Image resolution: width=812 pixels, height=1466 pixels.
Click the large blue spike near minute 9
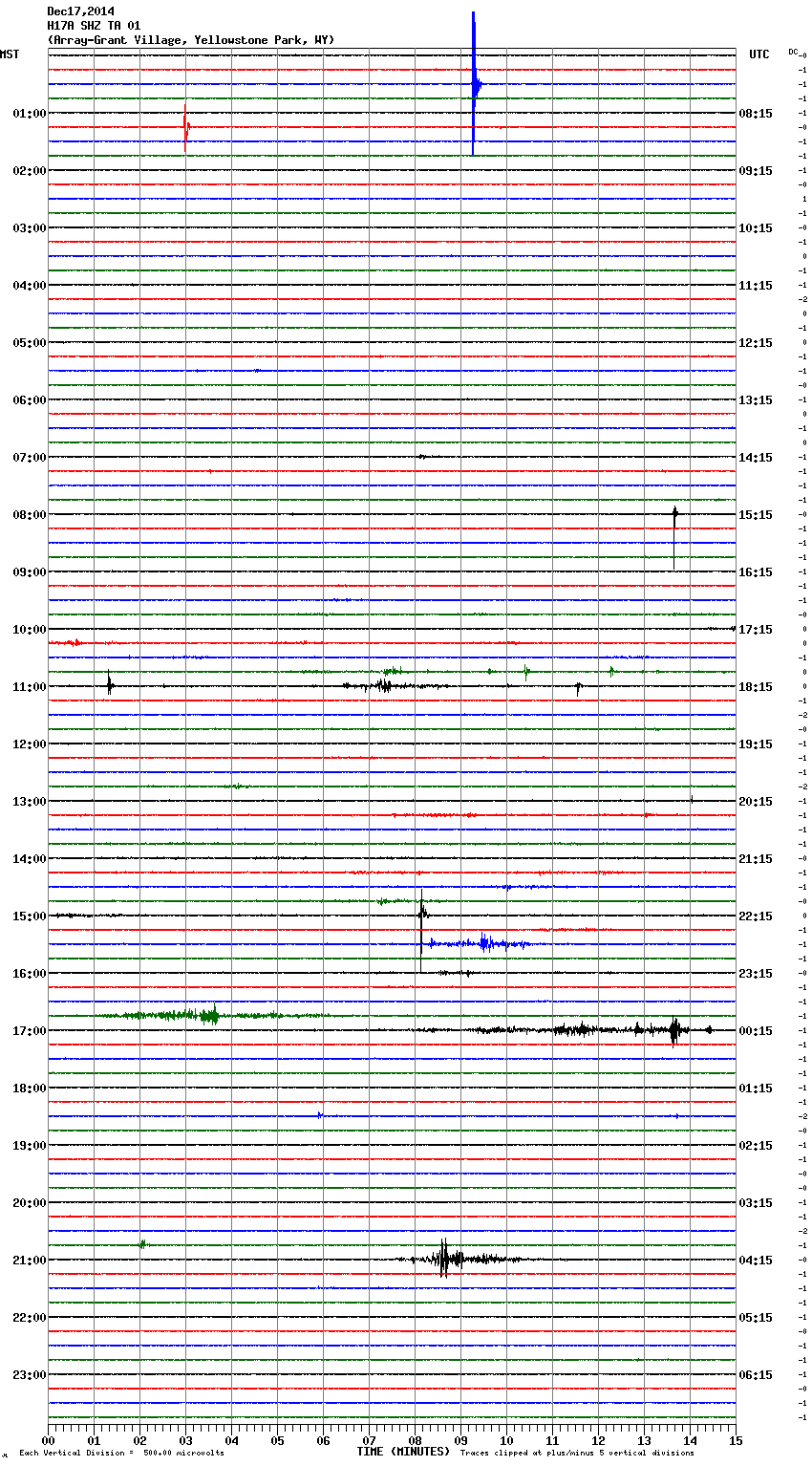pyautogui.click(x=474, y=84)
